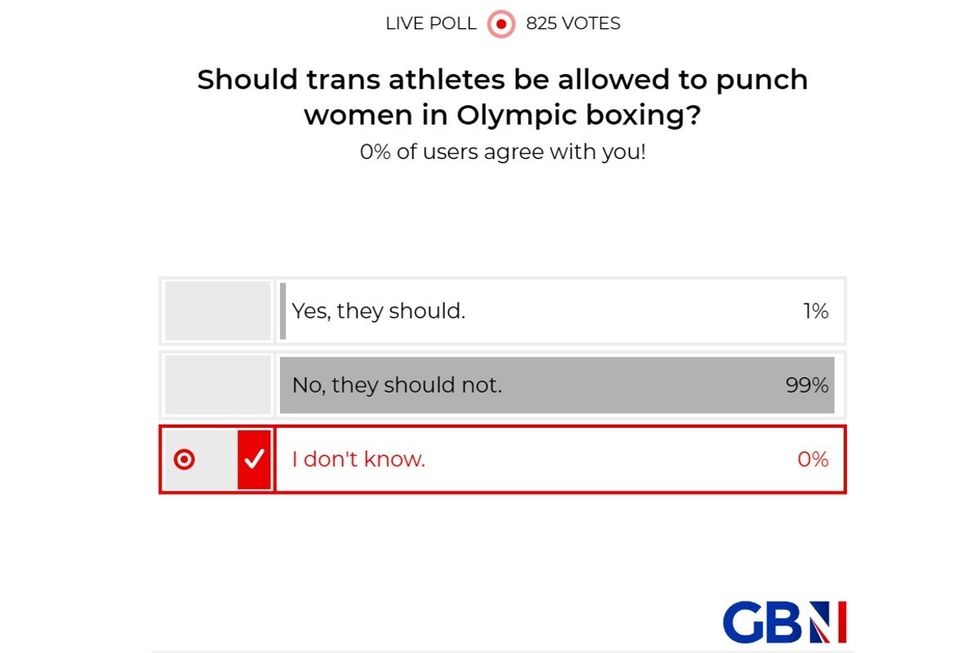Click the red border of the selected answer row
The image size is (980, 653).
[x=502, y=429]
